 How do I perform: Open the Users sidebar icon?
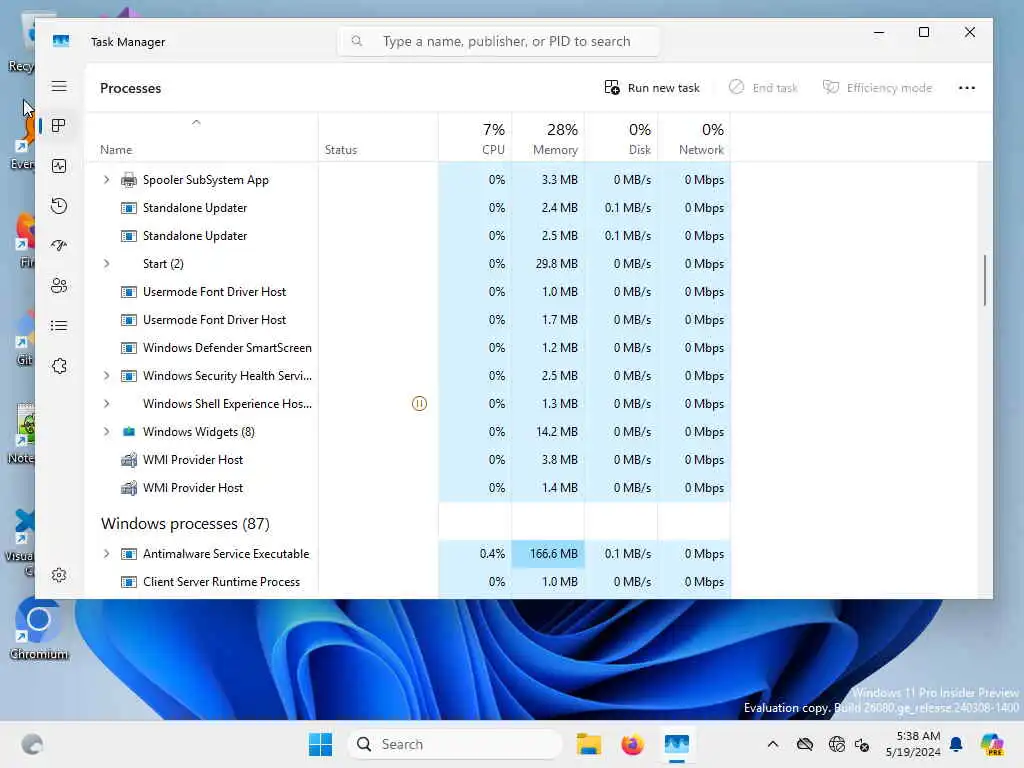[x=59, y=285]
